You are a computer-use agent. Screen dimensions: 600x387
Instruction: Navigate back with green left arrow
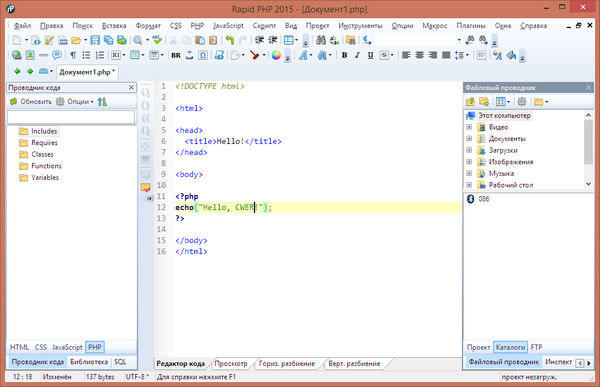[x=17, y=71]
